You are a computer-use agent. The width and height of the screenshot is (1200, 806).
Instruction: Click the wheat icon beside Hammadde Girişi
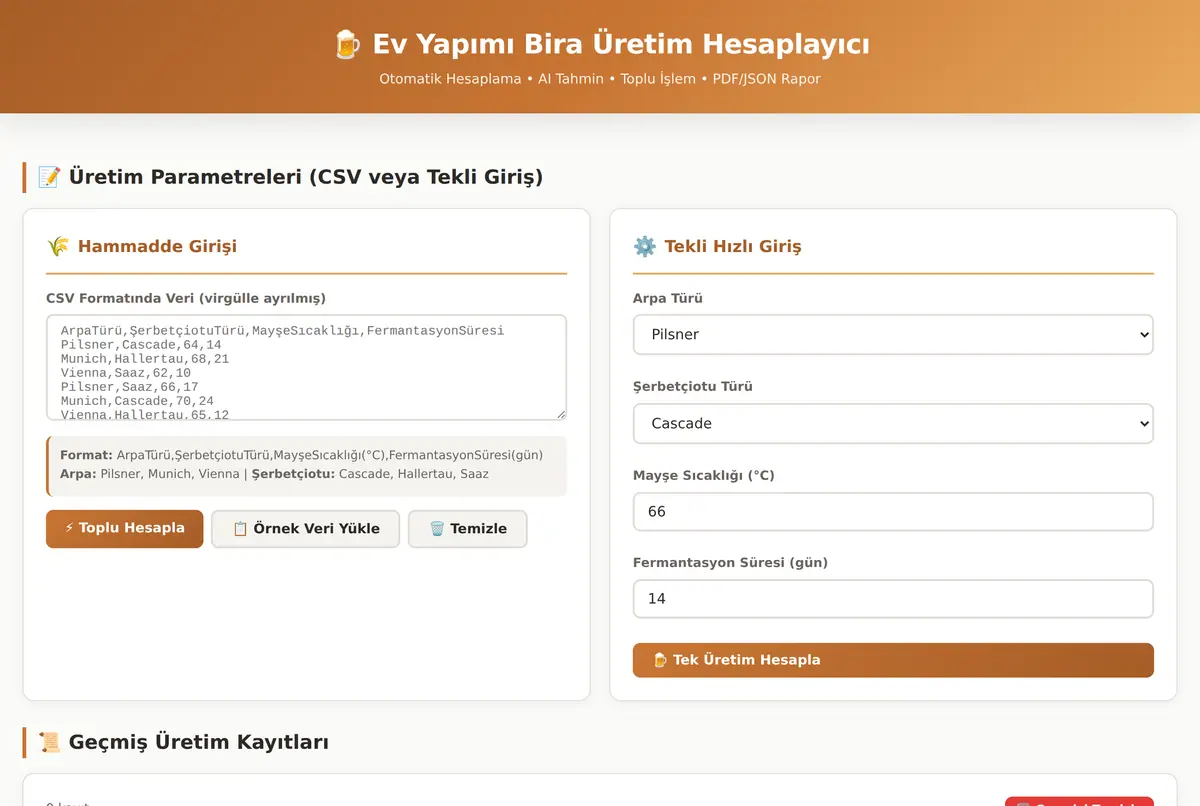[58, 246]
